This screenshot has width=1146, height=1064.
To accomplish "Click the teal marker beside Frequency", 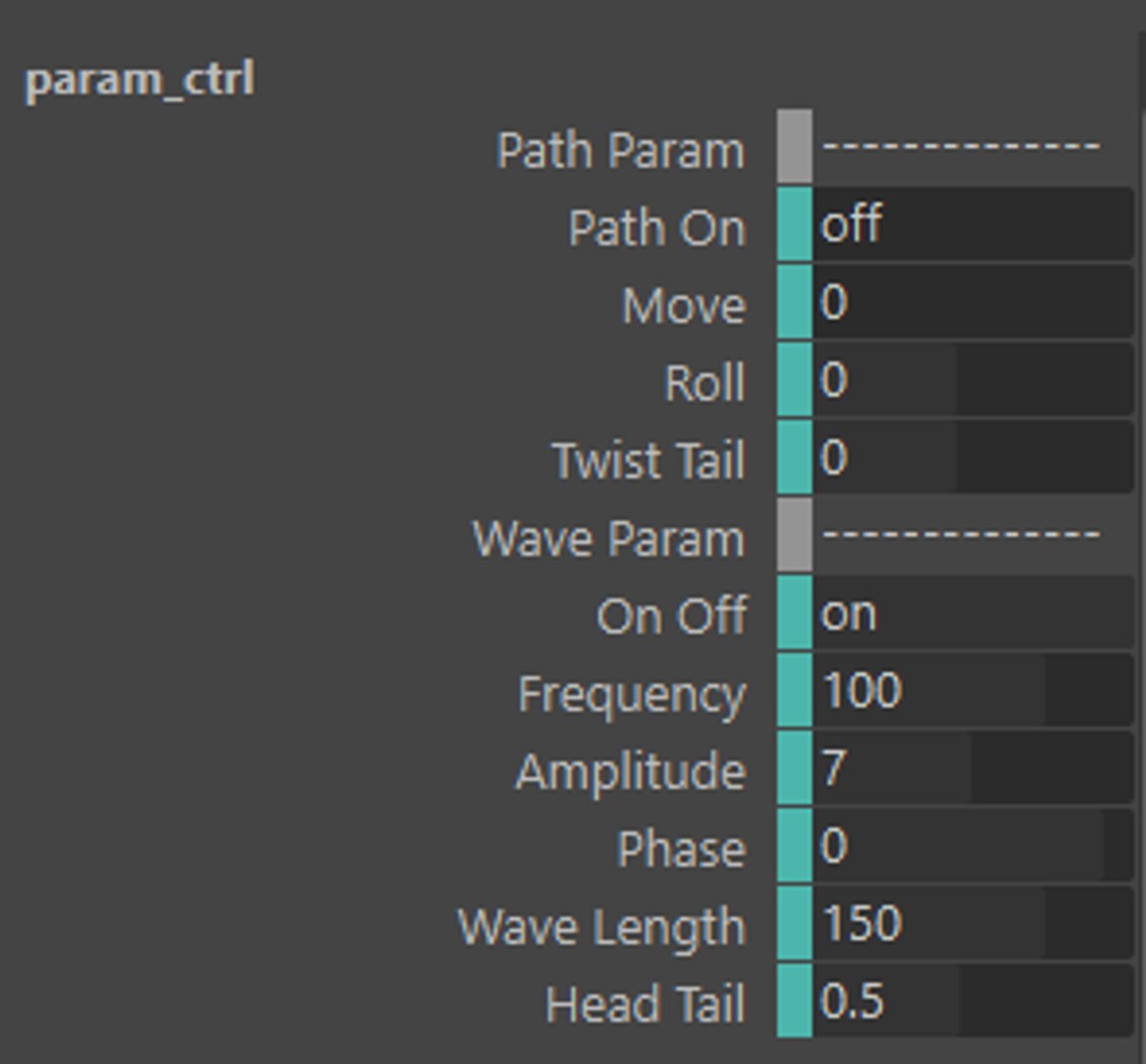I will tap(794, 691).
